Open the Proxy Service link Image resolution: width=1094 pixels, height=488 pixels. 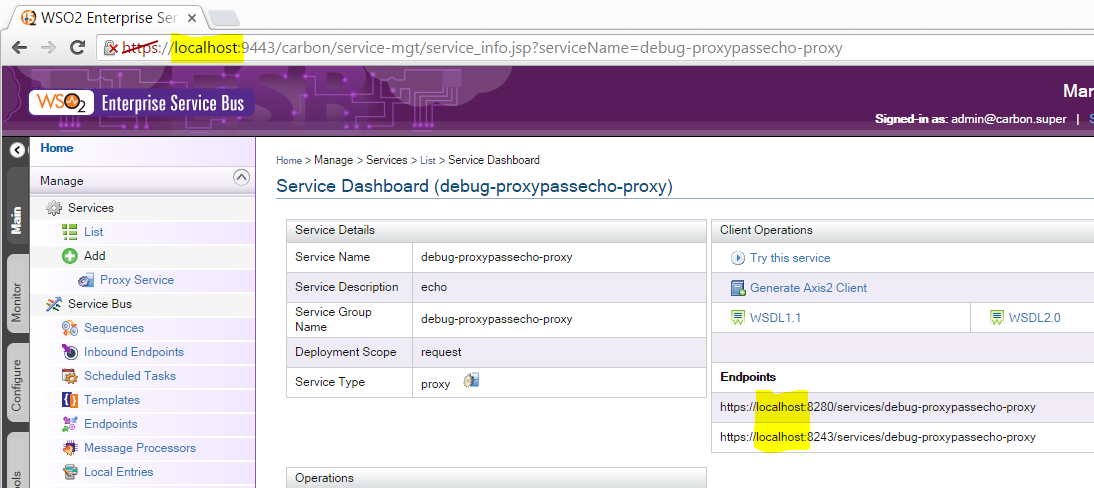pyautogui.click(x=137, y=280)
